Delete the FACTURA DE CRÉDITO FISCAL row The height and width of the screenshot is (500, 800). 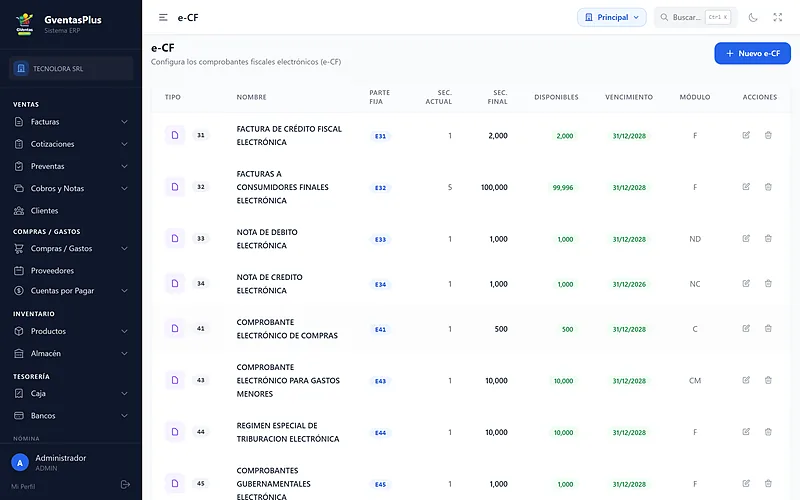768,135
